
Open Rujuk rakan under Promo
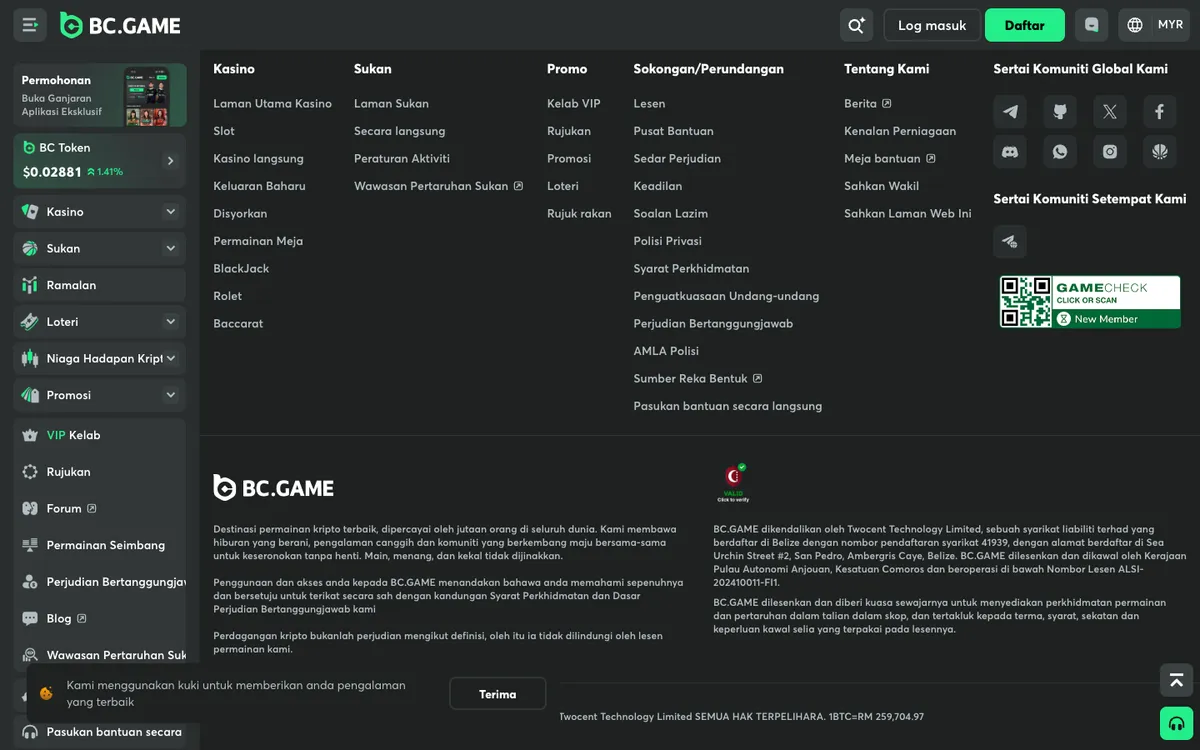tap(579, 214)
